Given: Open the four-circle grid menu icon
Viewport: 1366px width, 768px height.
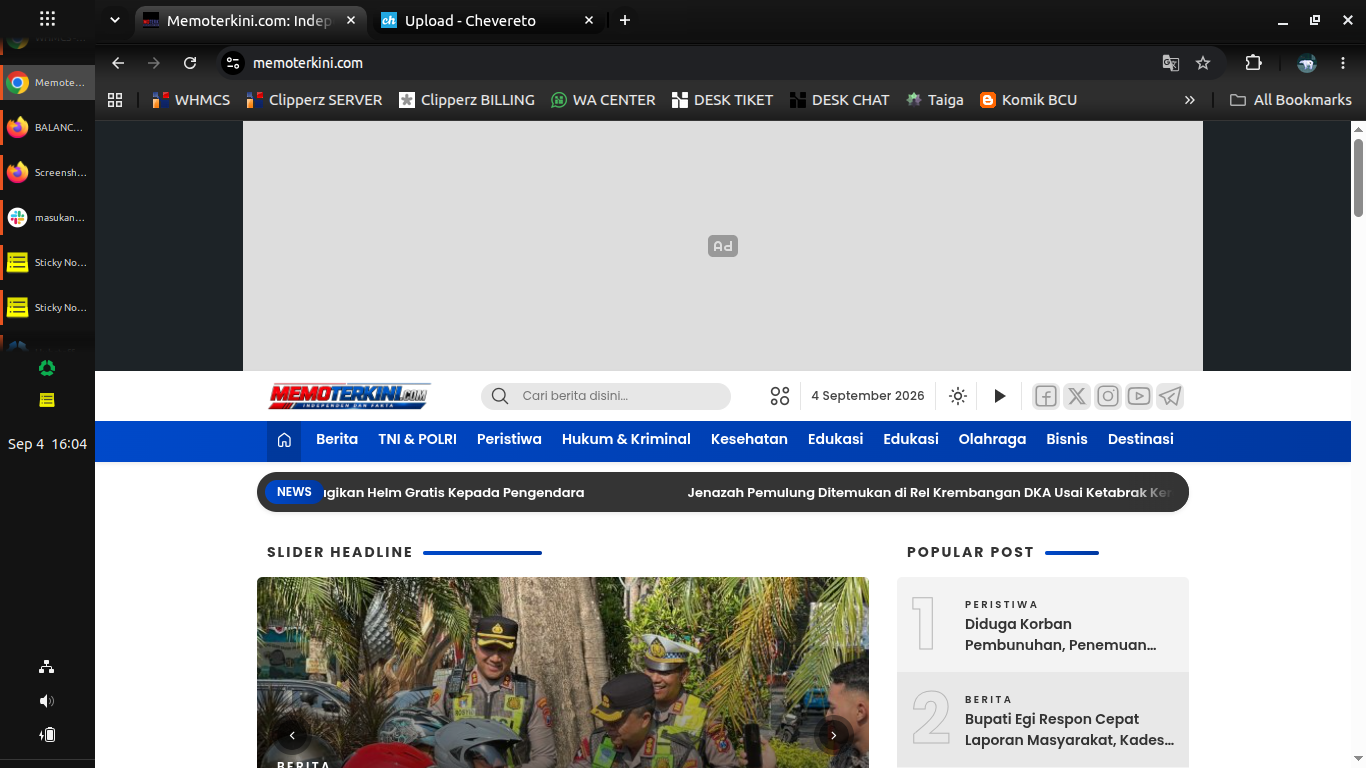Looking at the screenshot, I should point(780,396).
